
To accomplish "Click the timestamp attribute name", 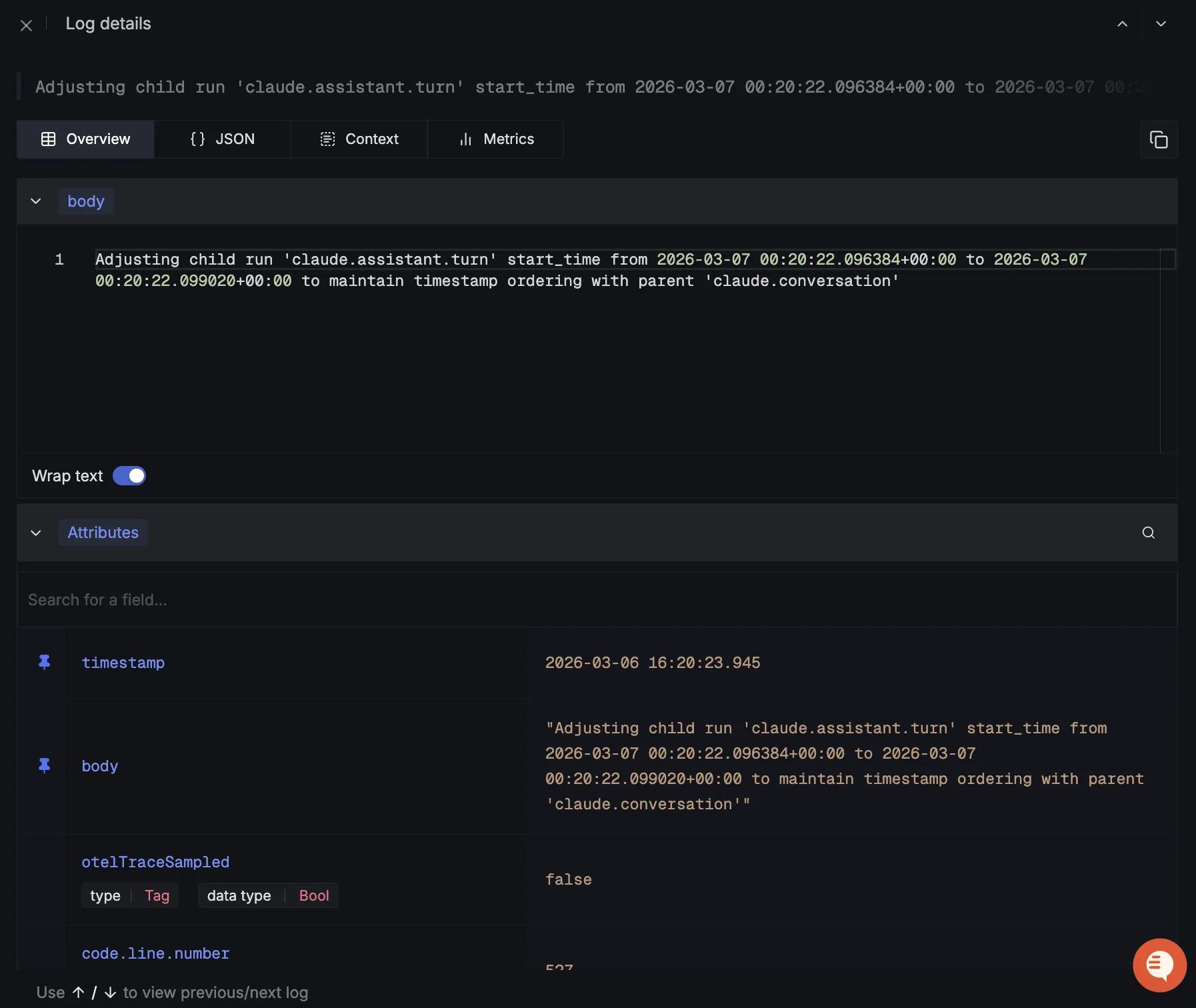I will (x=123, y=663).
